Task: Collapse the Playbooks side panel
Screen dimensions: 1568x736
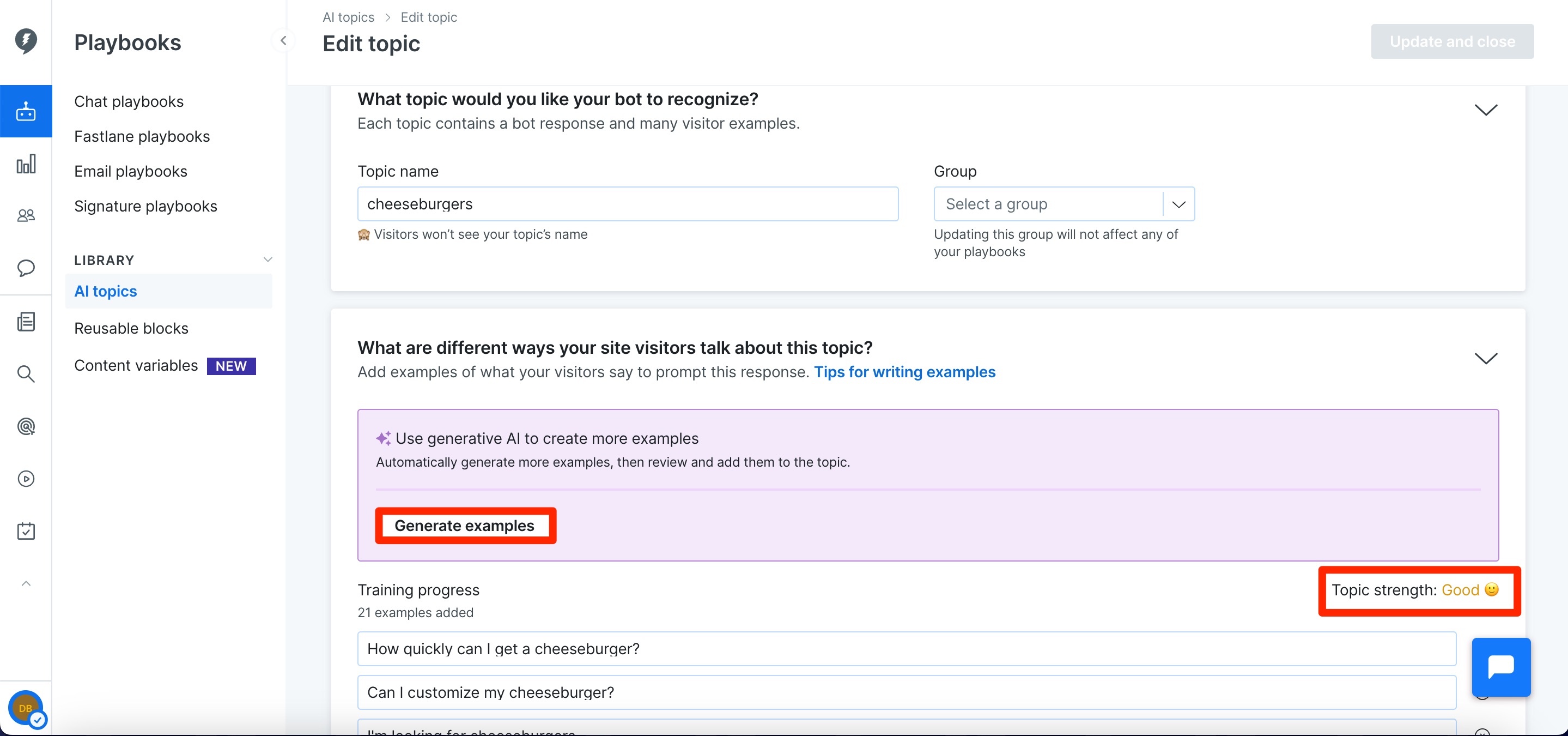Action: point(283,41)
